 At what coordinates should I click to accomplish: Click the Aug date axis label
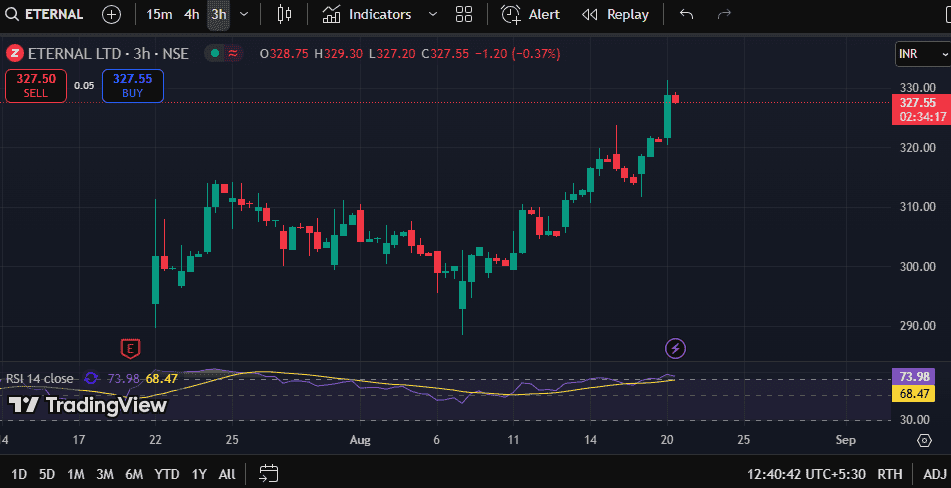pyautogui.click(x=360, y=440)
